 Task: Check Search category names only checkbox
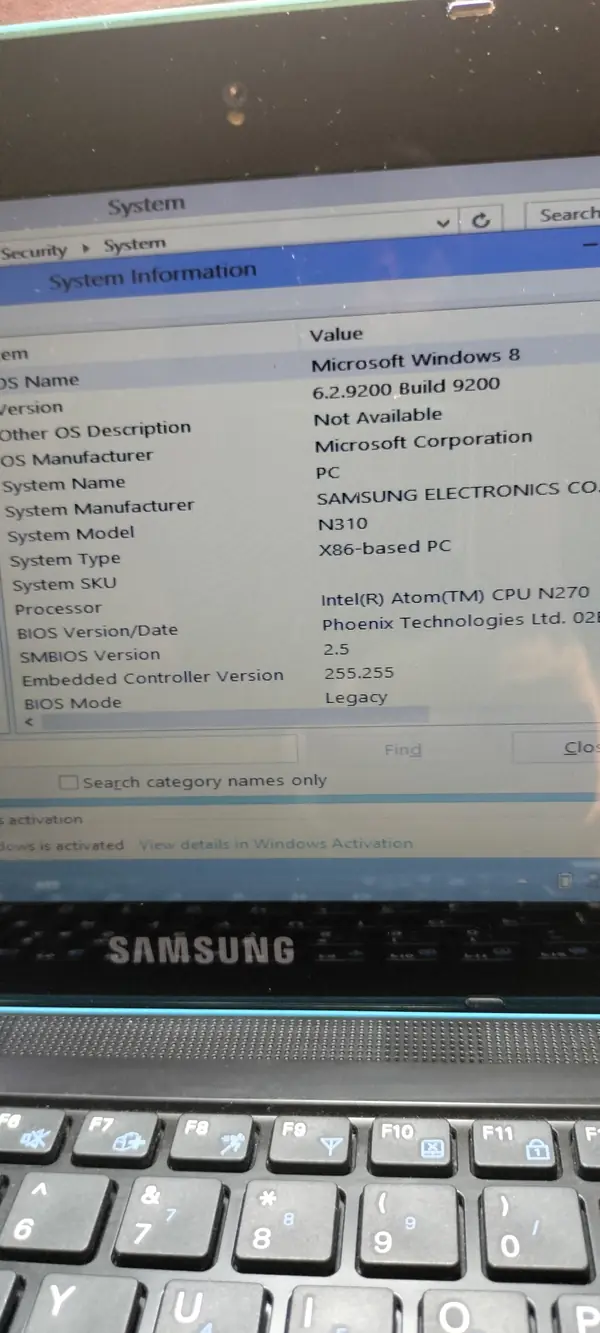(x=68, y=783)
